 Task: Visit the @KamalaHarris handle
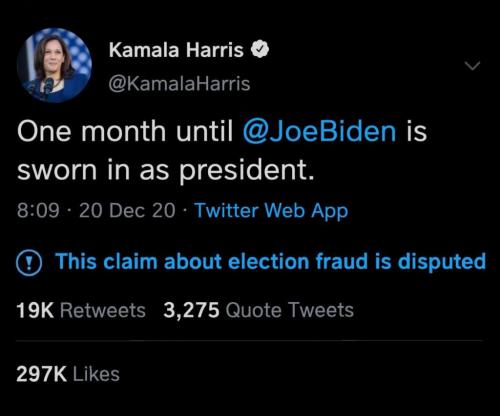coord(179,83)
